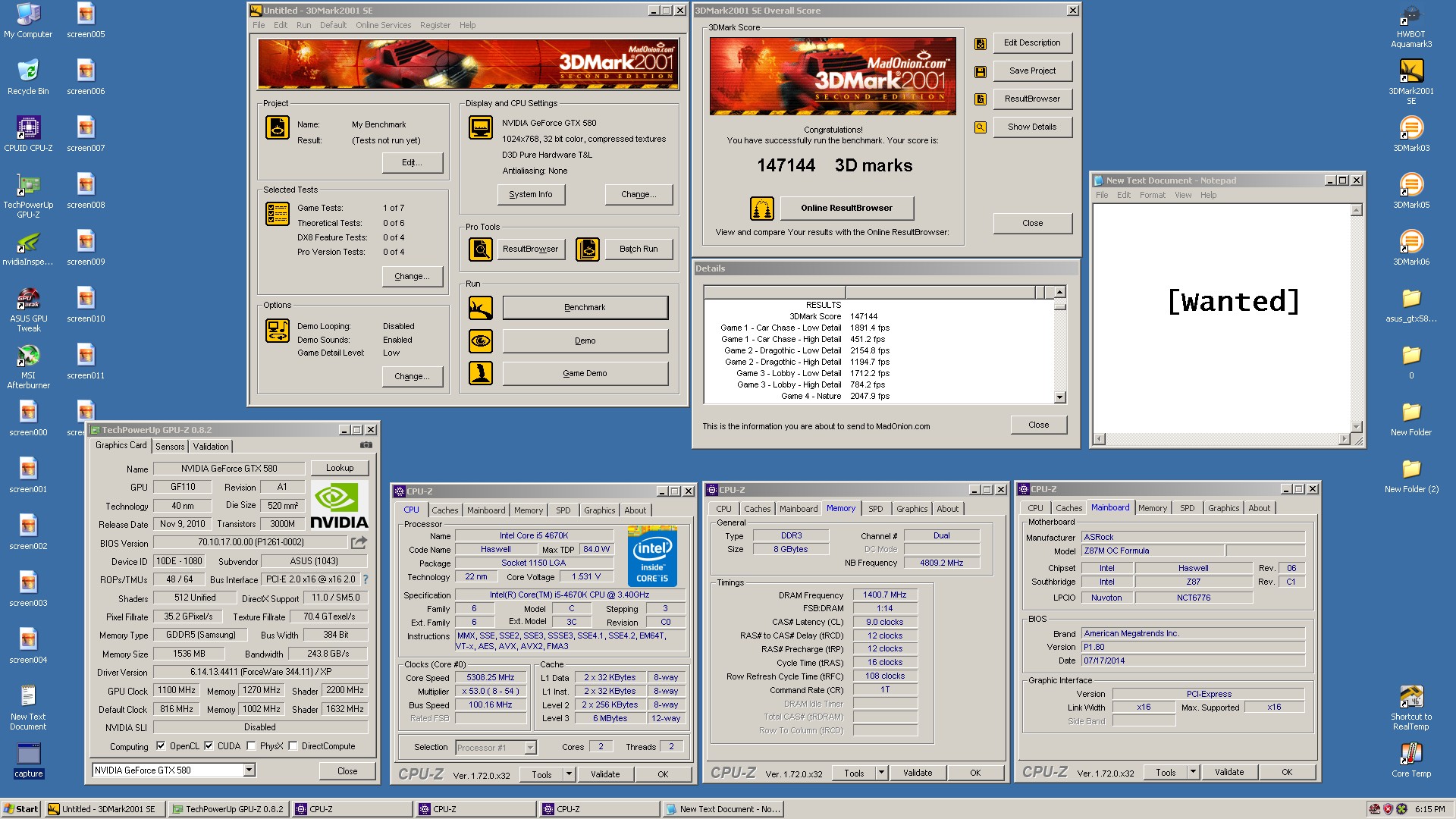Switch to Graphics tab in Mainboard window

point(1223,508)
